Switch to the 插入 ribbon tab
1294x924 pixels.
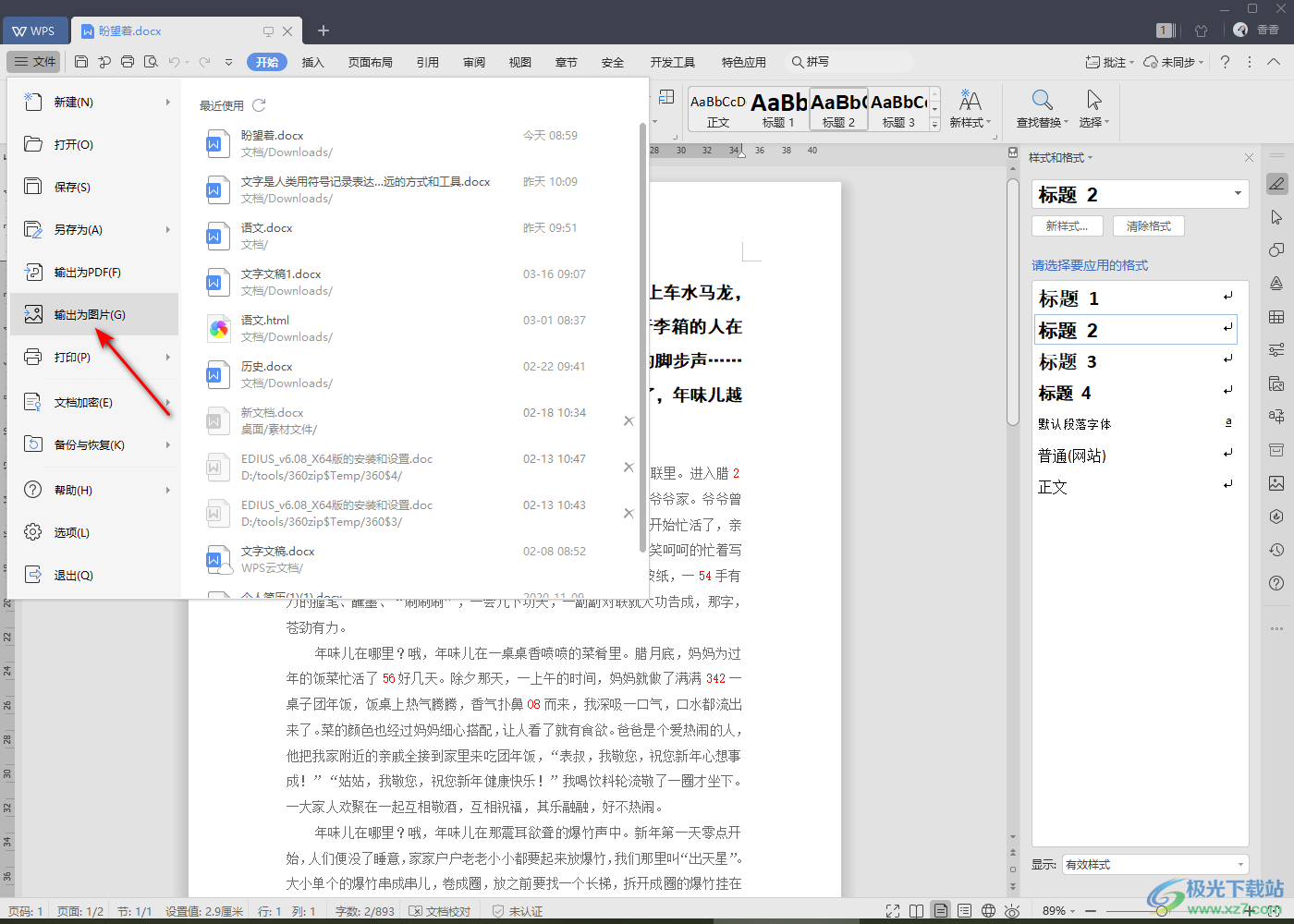[x=313, y=62]
